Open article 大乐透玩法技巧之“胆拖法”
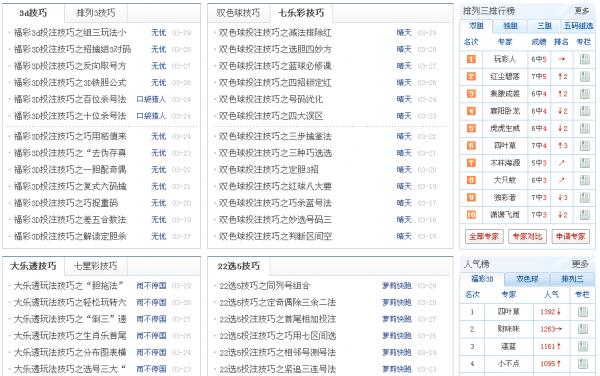The height and width of the screenshot is (376, 600). coord(68,286)
